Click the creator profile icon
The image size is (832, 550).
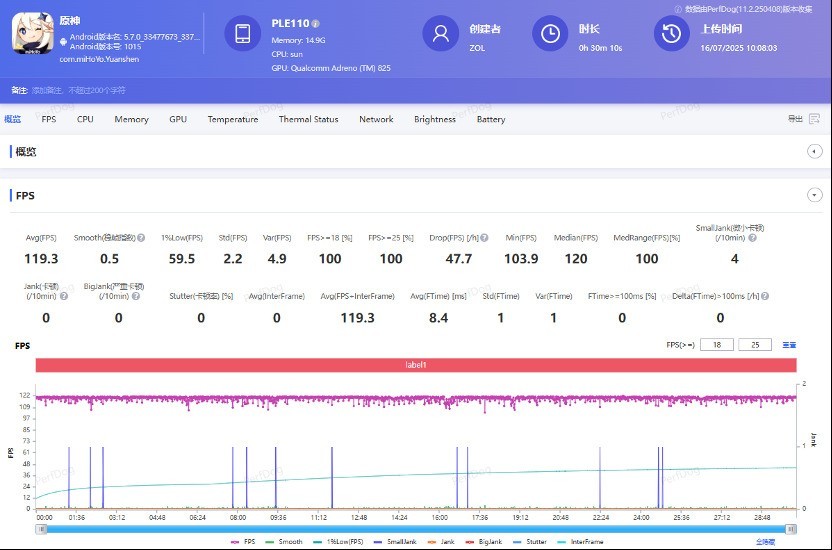[440, 33]
